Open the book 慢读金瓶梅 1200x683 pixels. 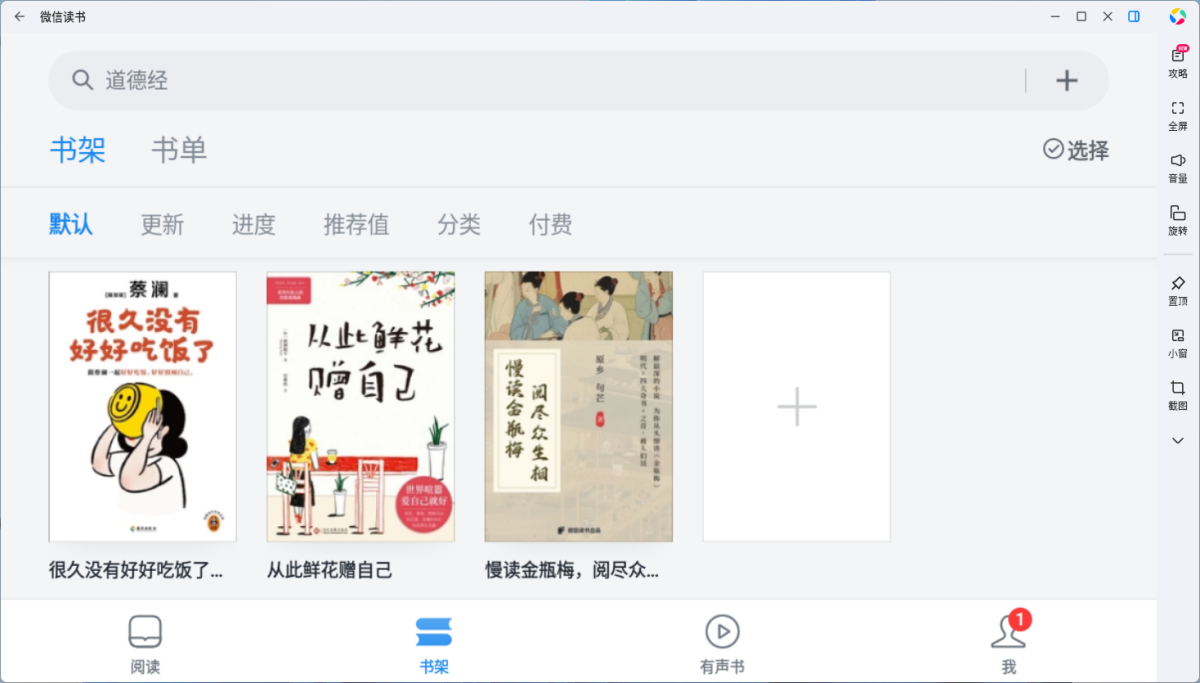pyautogui.click(x=578, y=406)
